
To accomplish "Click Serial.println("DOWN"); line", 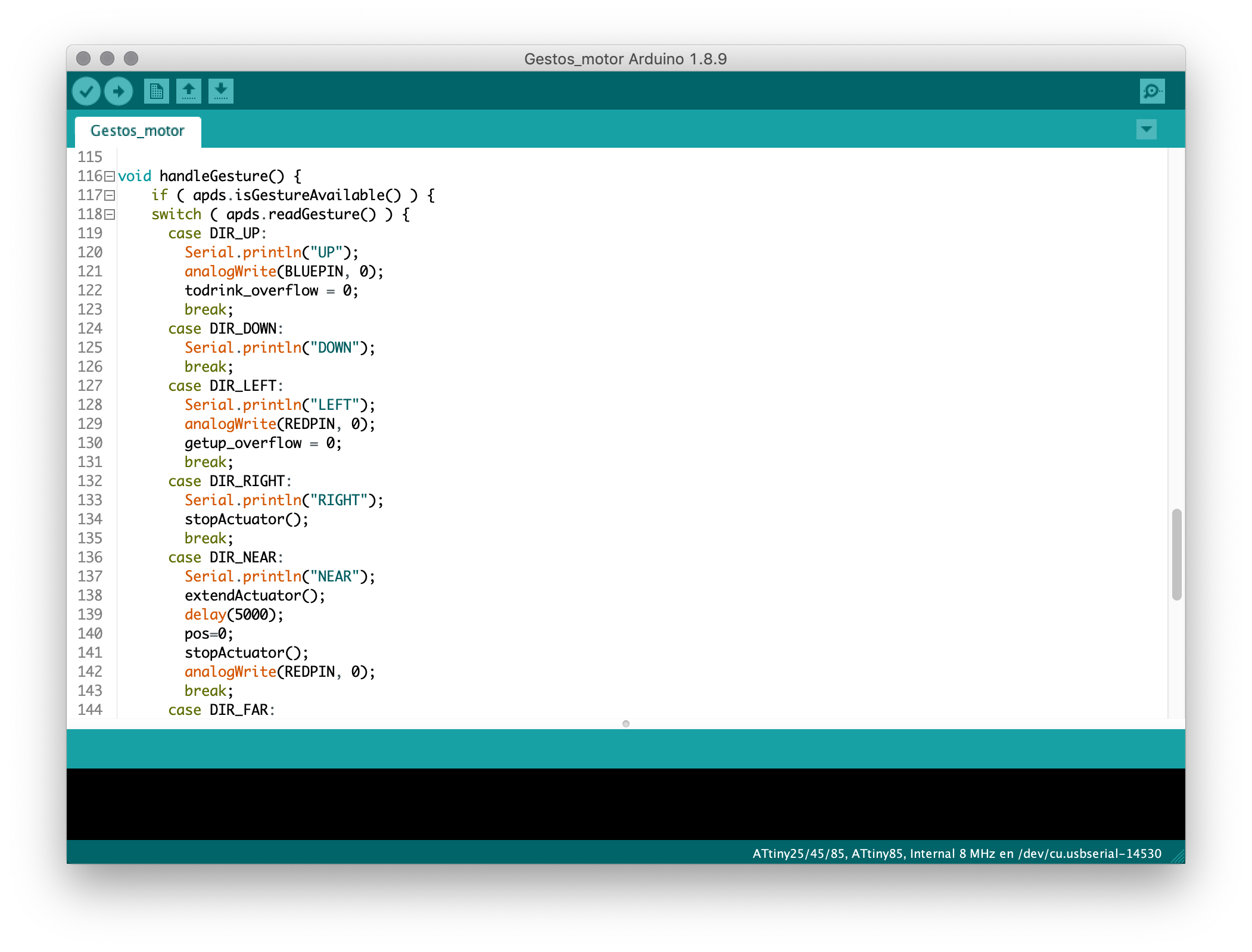I will (280, 348).
